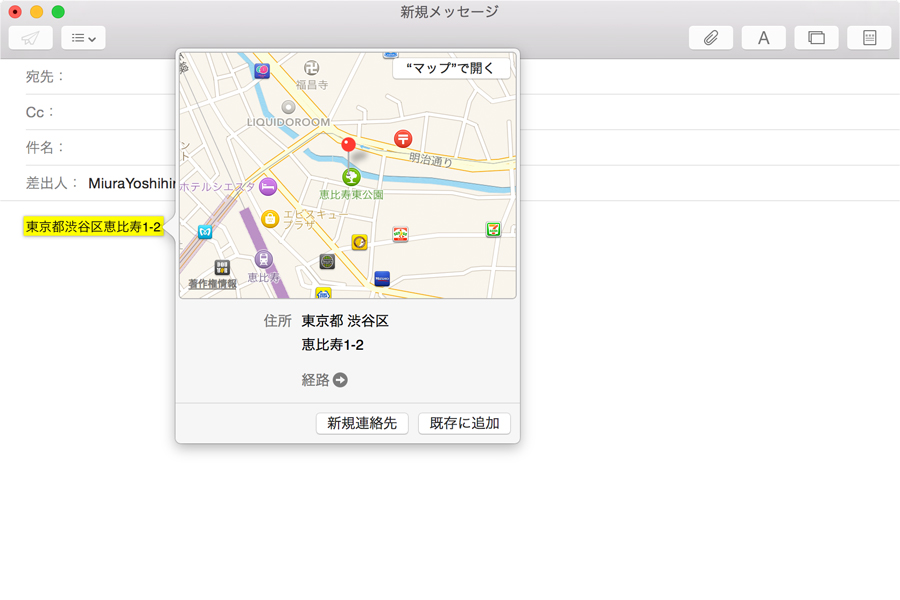The height and width of the screenshot is (600, 900).
Task: Click red-white store icon near center
Action: click(400, 234)
